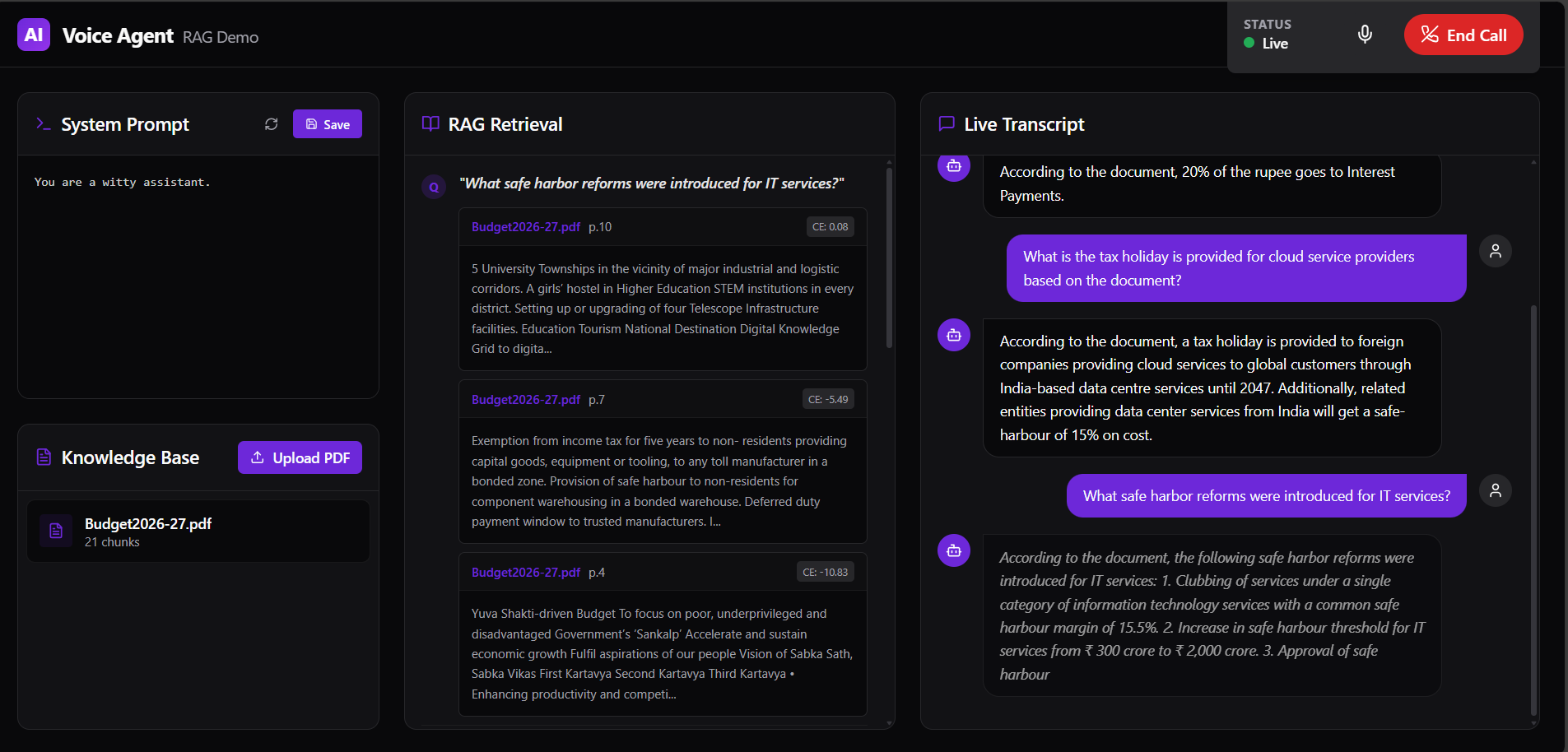The image size is (1568, 752).
Task: End the live call
Action: coord(1463,35)
